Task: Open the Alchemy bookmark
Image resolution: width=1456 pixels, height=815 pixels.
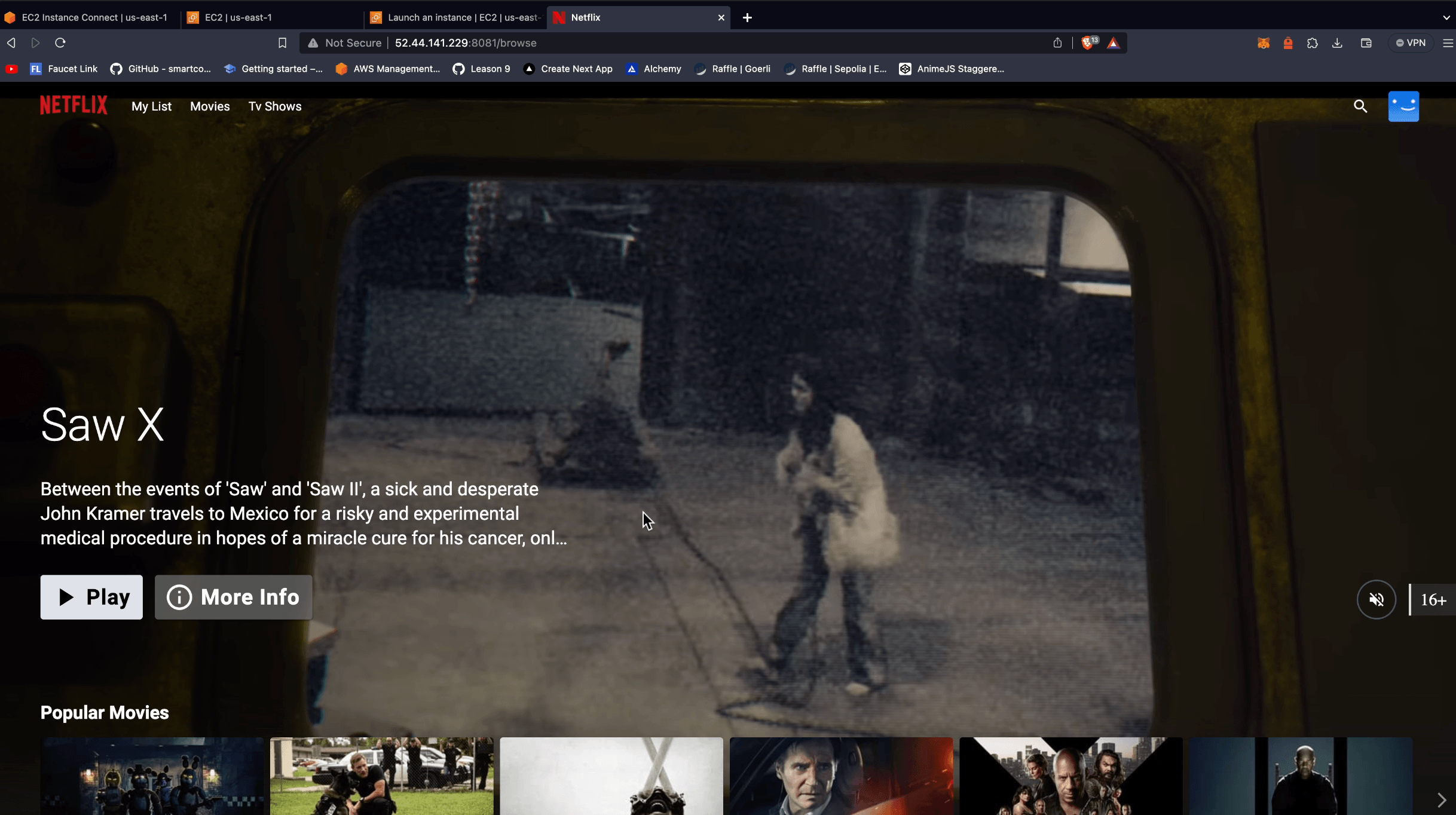Action: click(653, 69)
